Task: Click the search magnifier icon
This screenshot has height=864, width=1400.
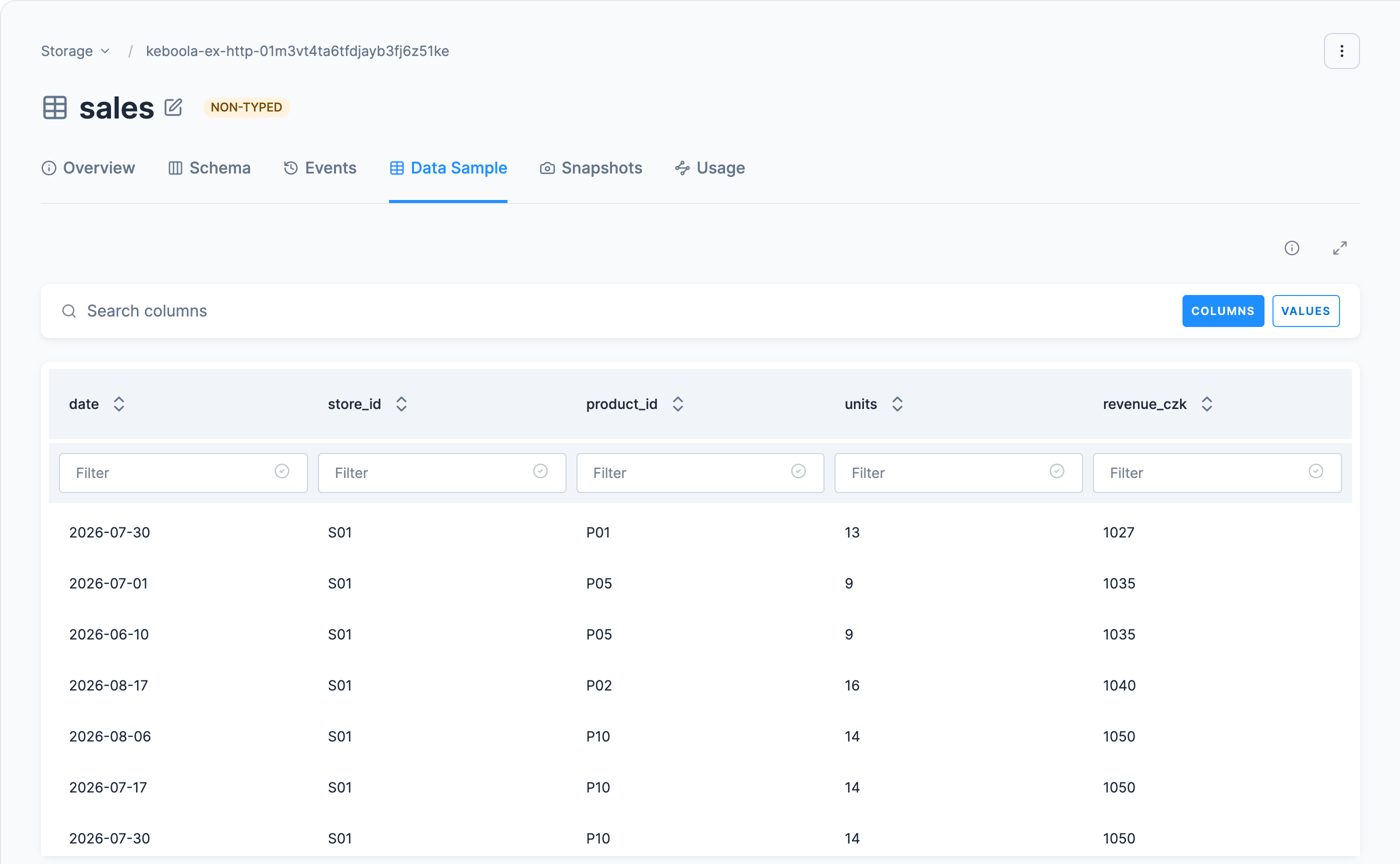Action: pos(69,311)
